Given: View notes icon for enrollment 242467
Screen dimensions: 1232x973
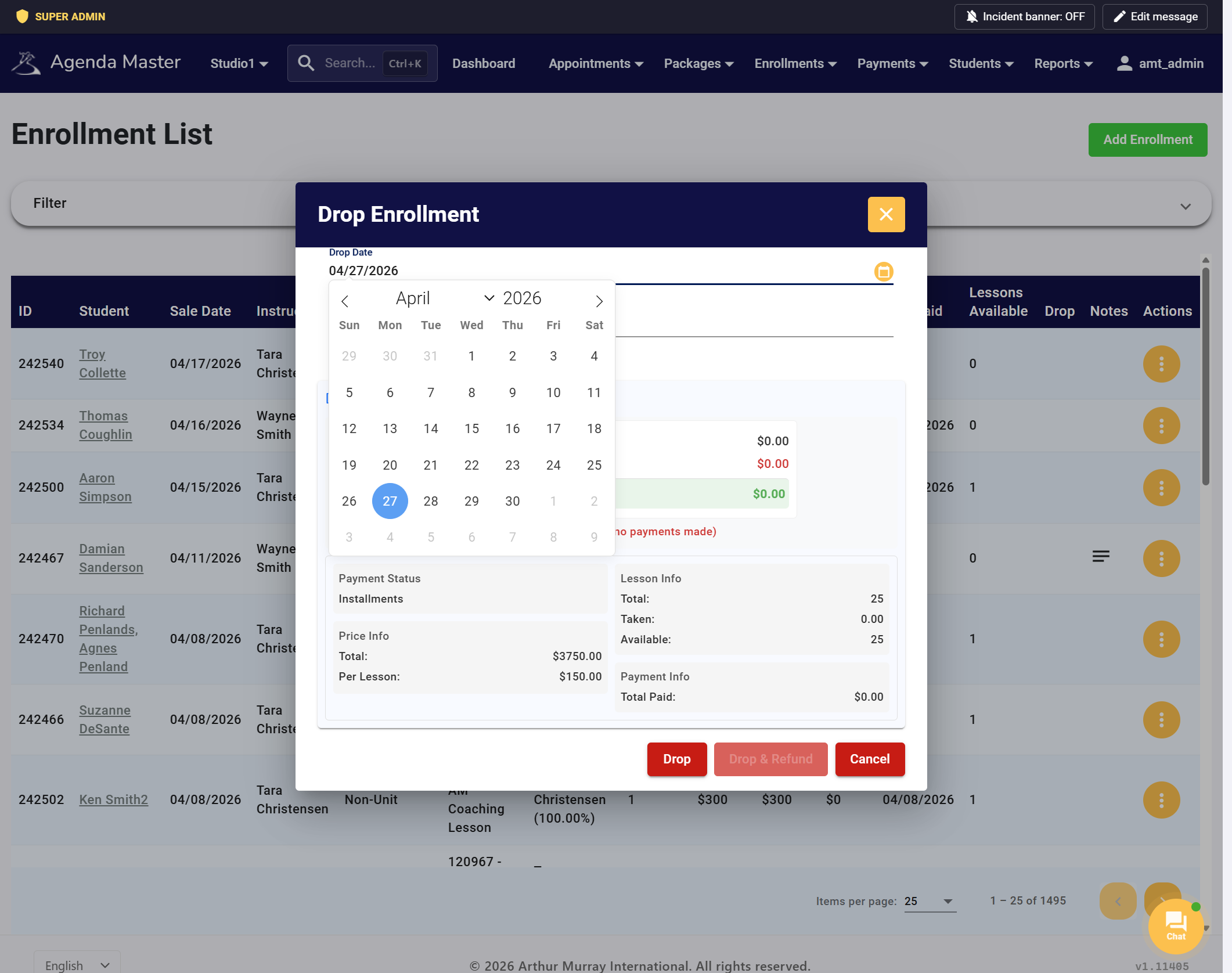Looking at the screenshot, I should pyautogui.click(x=1101, y=557).
